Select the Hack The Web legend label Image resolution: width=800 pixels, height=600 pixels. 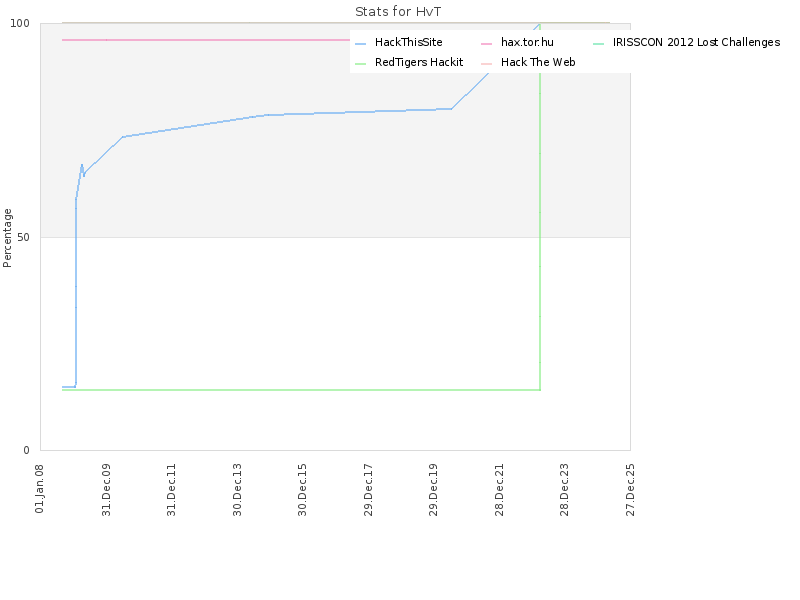(538, 62)
